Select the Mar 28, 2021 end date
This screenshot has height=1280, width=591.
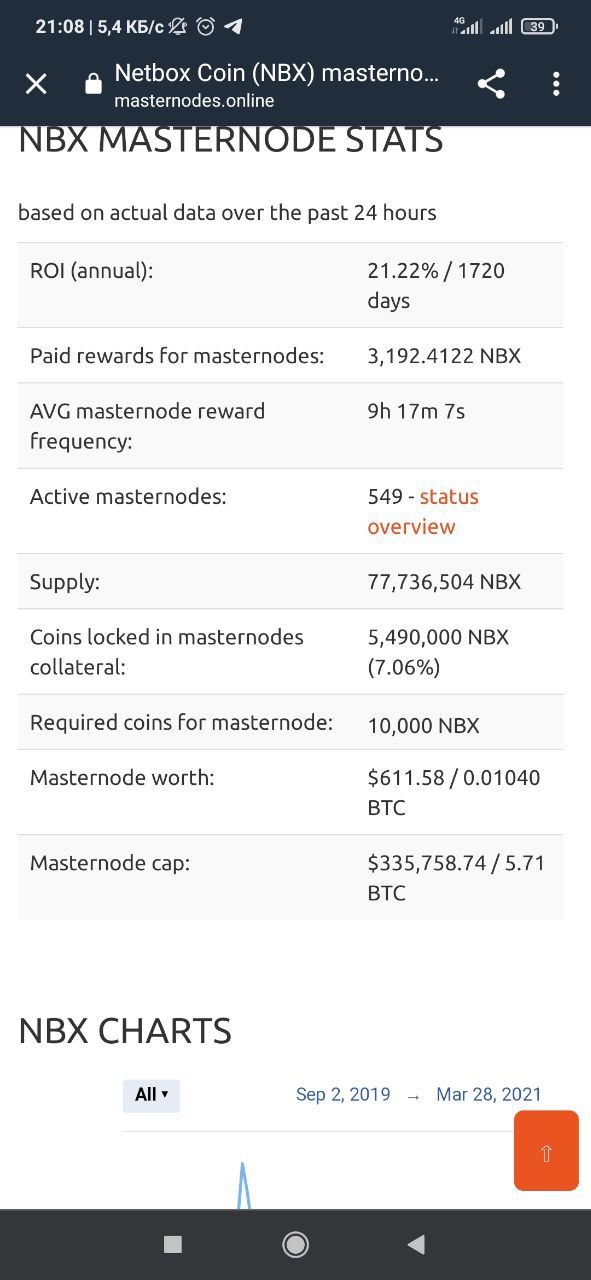(489, 1095)
